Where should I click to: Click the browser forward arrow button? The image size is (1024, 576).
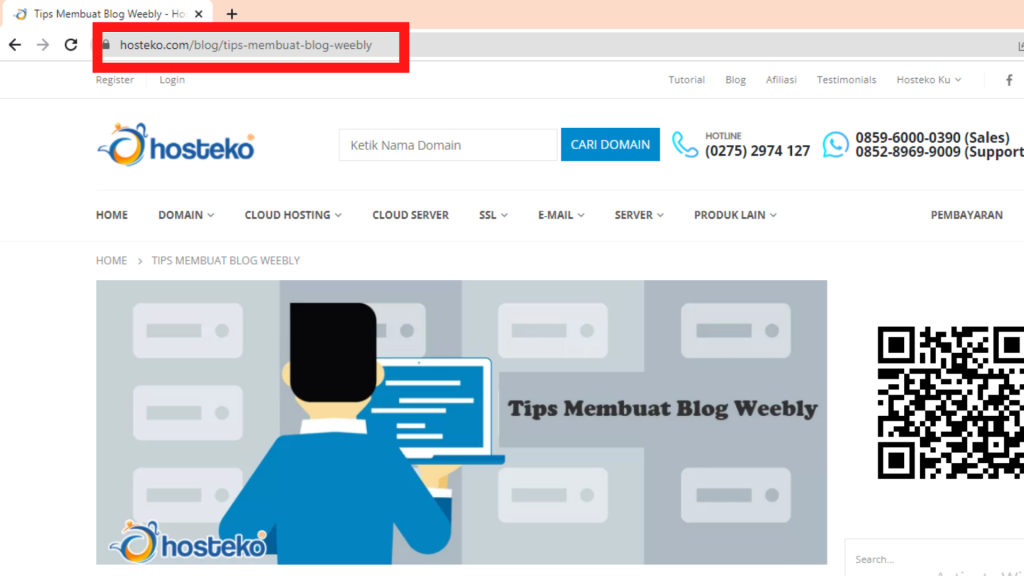point(43,45)
